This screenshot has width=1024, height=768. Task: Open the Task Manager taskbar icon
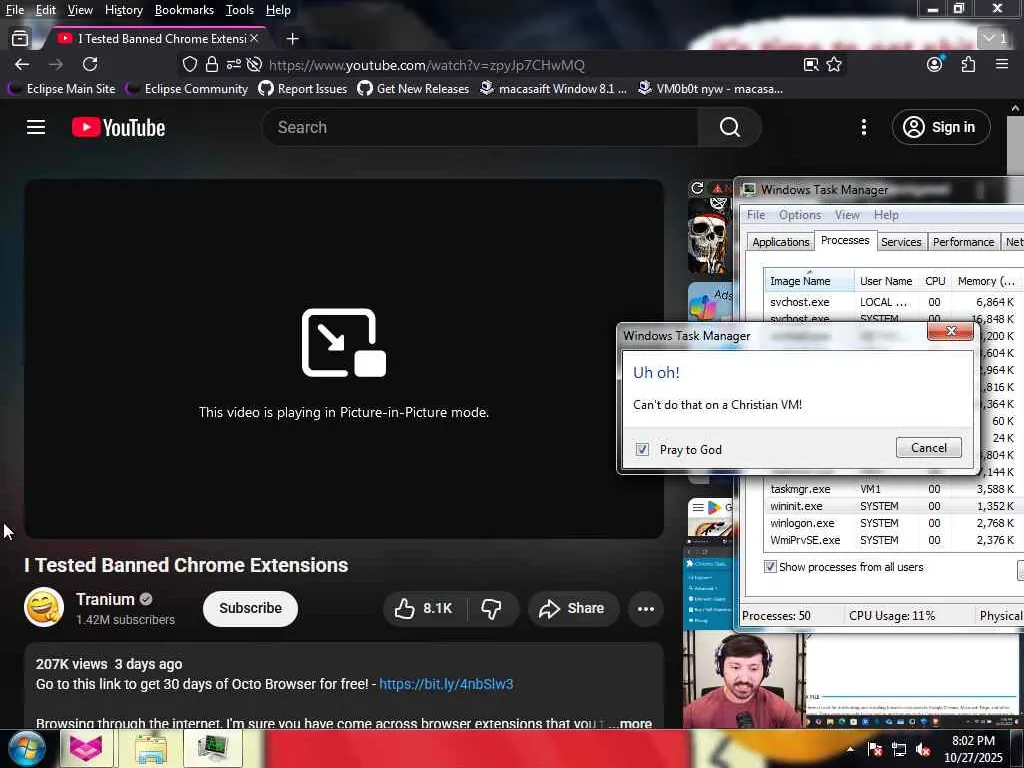[x=213, y=748]
